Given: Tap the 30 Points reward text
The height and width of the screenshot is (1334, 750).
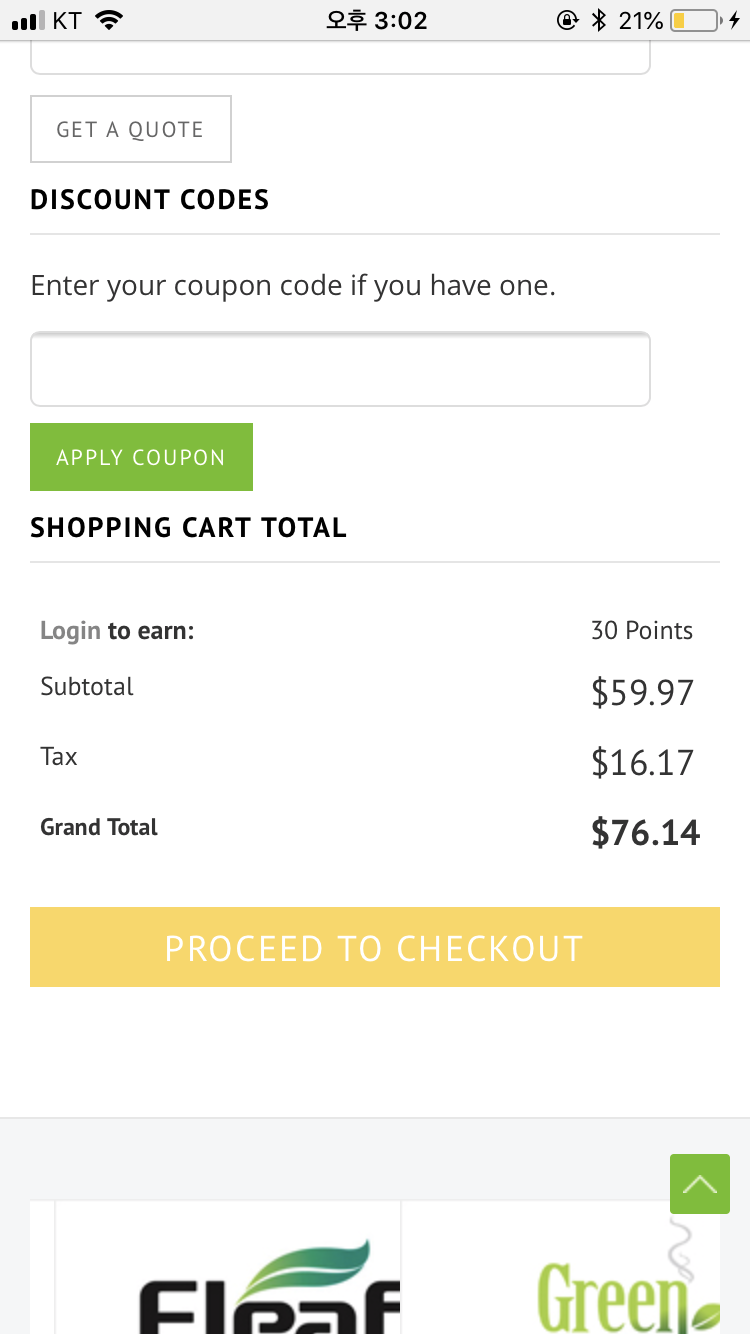Looking at the screenshot, I should [x=641, y=631].
